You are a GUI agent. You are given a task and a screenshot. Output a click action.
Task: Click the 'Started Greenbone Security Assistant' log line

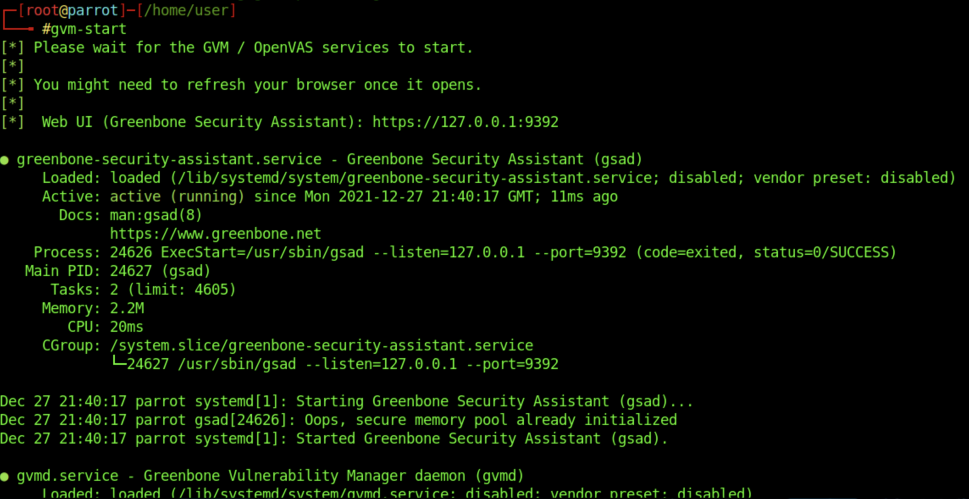[334, 438]
